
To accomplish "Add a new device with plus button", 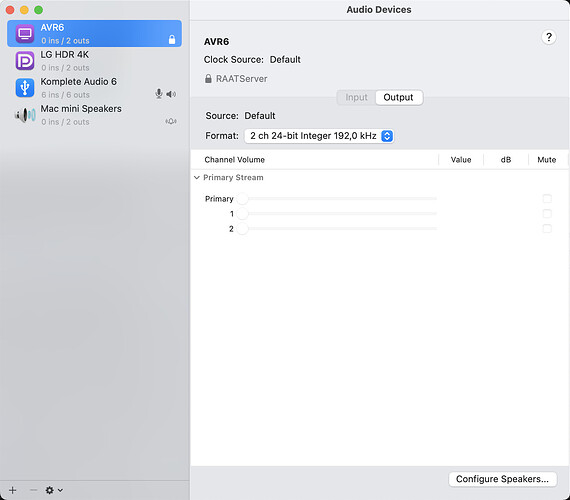I will (13, 490).
